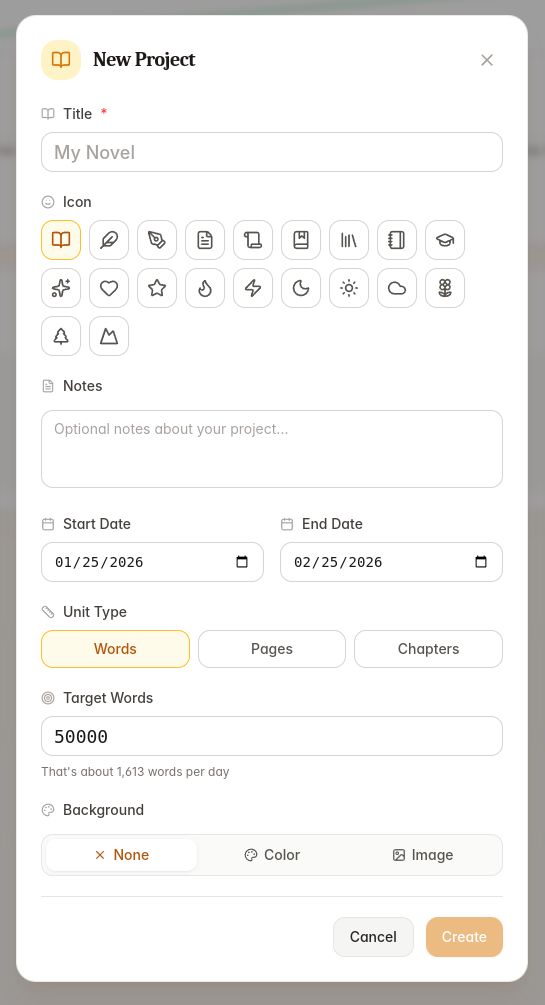Set unit type to Chapters
This screenshot has width=545, height=1005.
428,649
